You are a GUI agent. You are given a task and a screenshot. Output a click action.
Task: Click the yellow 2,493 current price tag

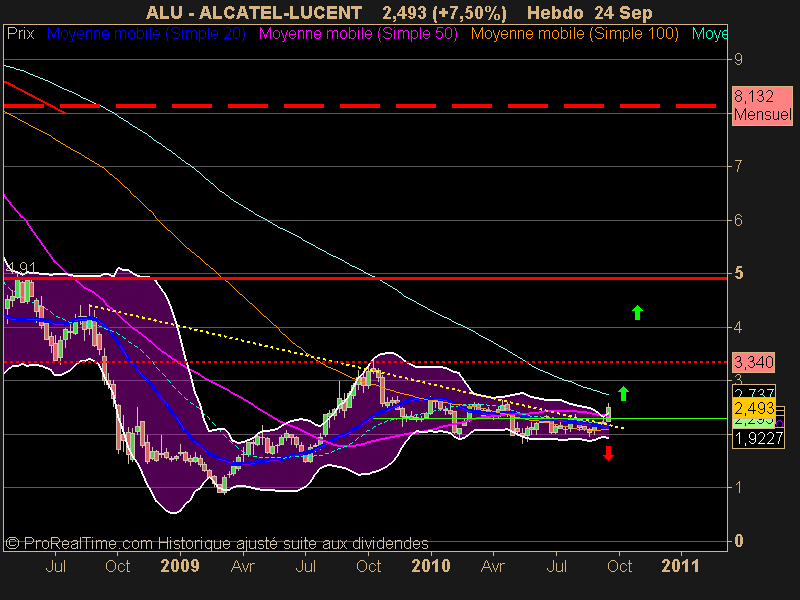pos(754,408)
